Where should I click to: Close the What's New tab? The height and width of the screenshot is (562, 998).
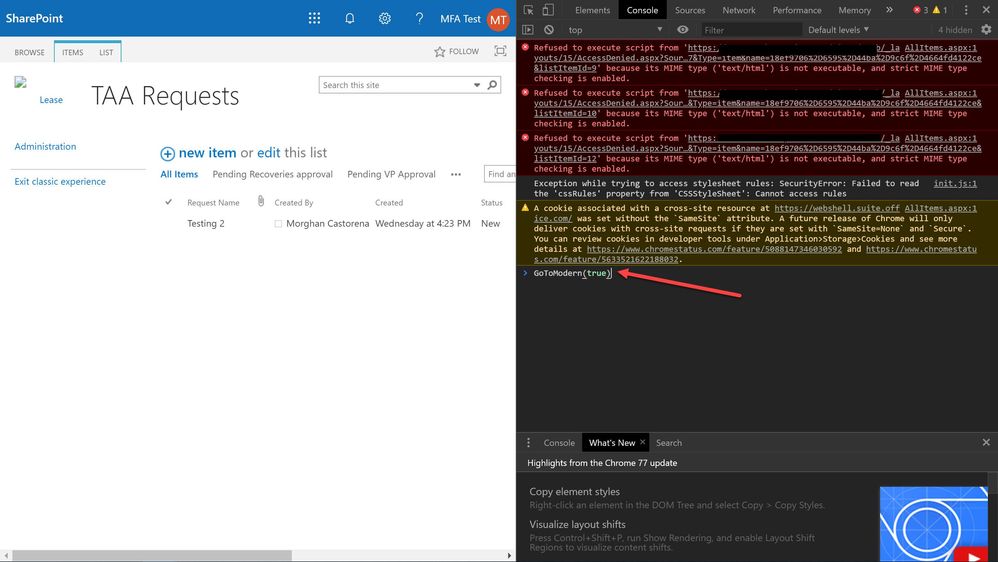[x=642, y=442]
